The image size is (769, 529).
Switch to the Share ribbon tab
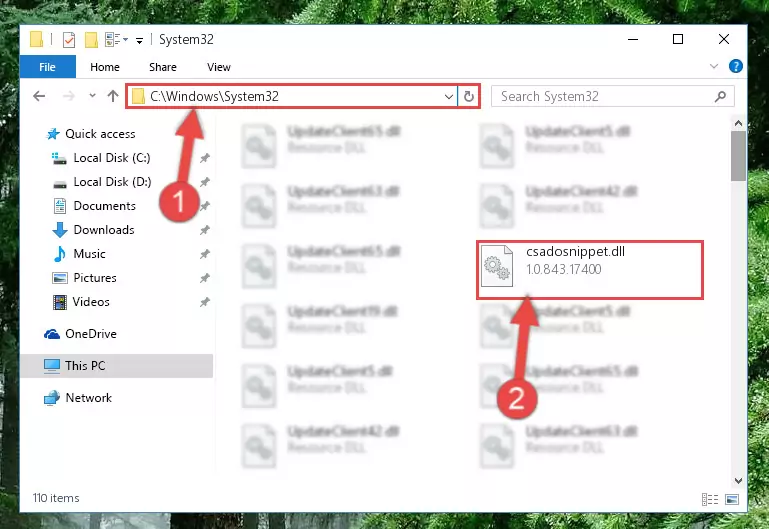[x=163, y=67]
